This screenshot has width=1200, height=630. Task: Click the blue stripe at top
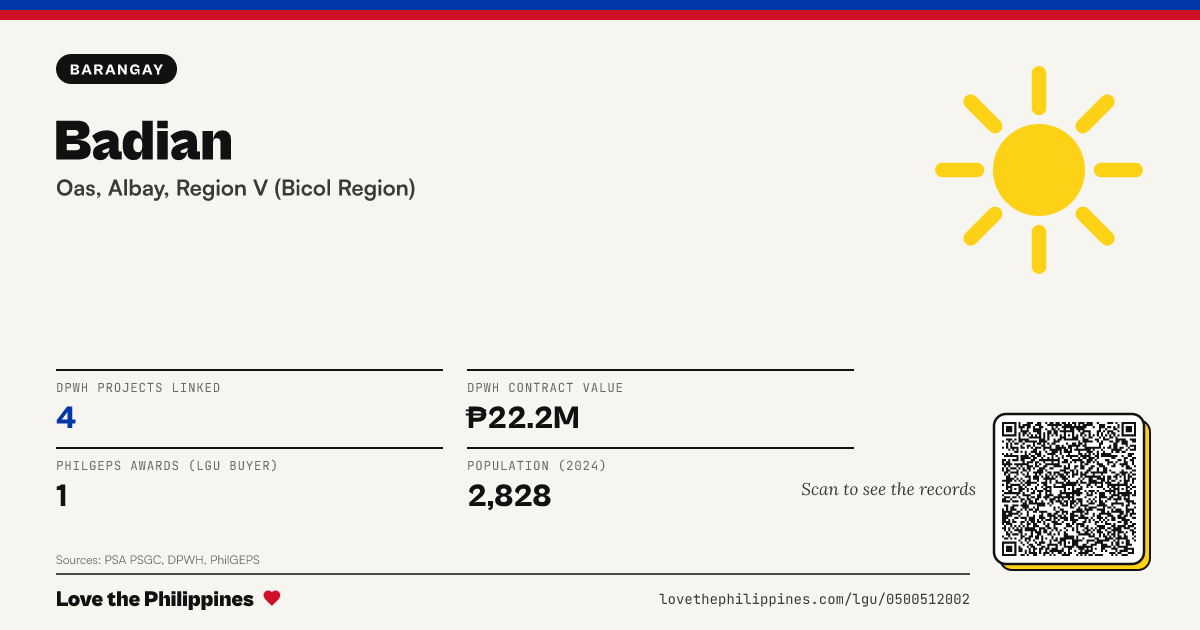(x=600, y=5)
